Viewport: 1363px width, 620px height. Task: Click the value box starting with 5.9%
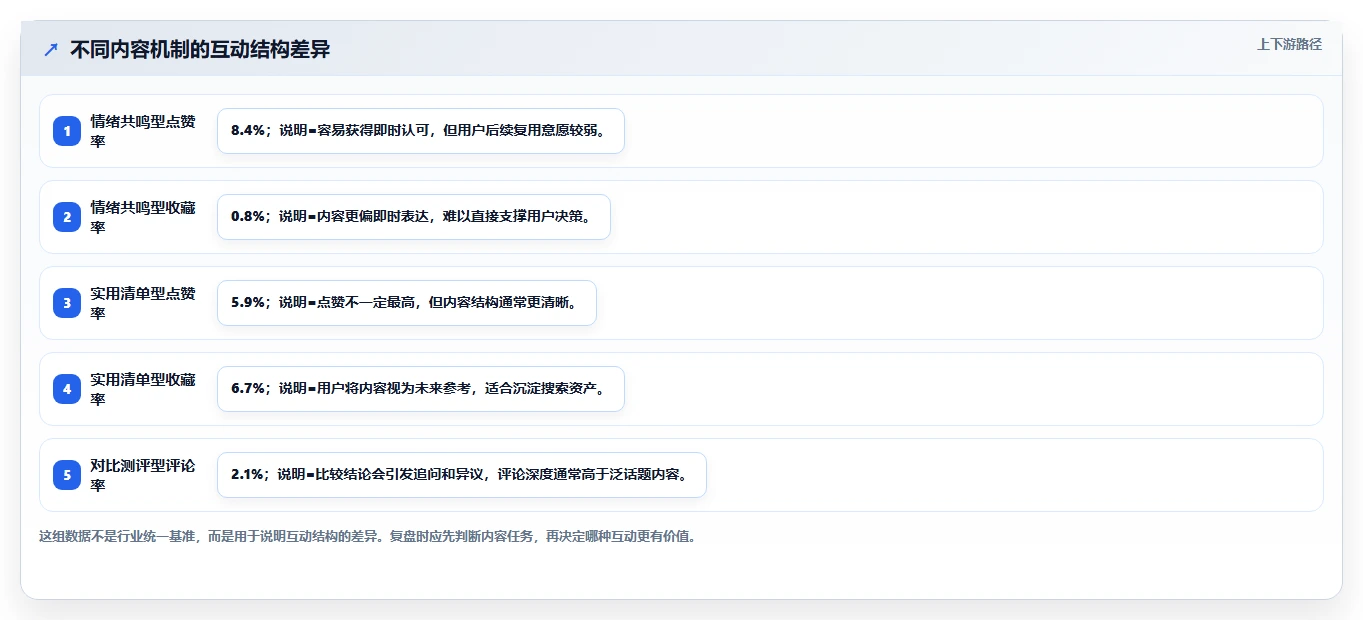coord(407,303)
